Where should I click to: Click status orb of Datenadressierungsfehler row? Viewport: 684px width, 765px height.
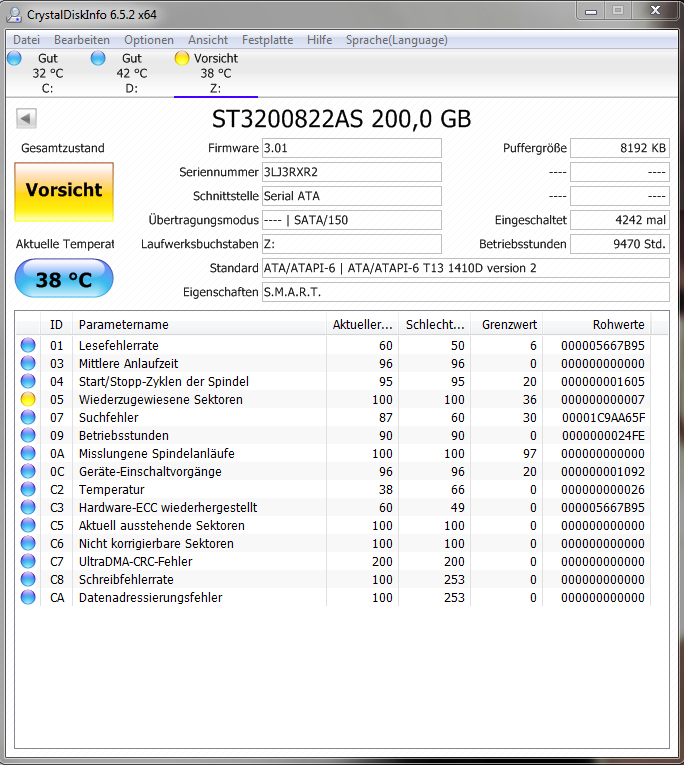coord(28,598)
